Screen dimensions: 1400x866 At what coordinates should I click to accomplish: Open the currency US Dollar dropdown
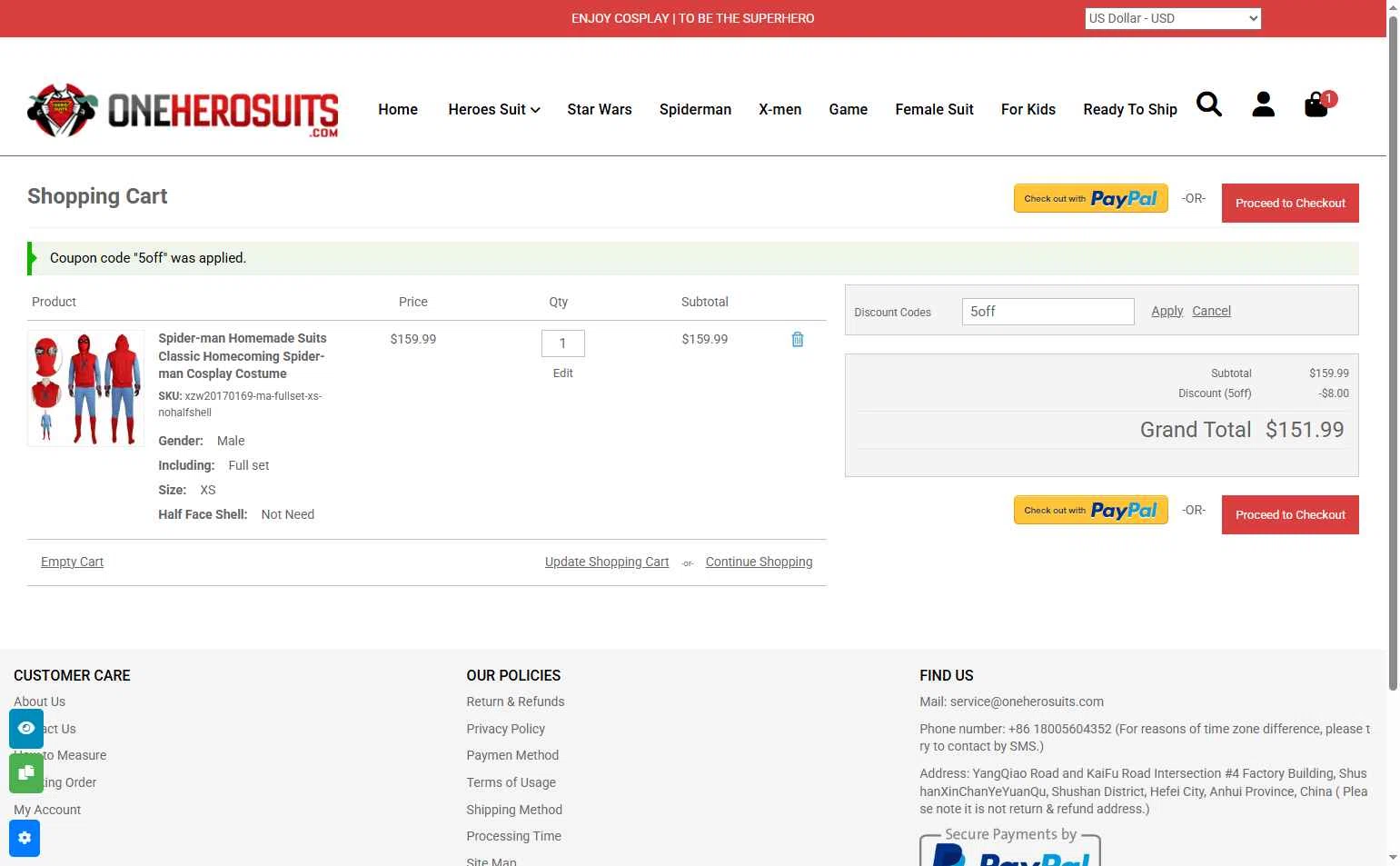pos(1173,18)
